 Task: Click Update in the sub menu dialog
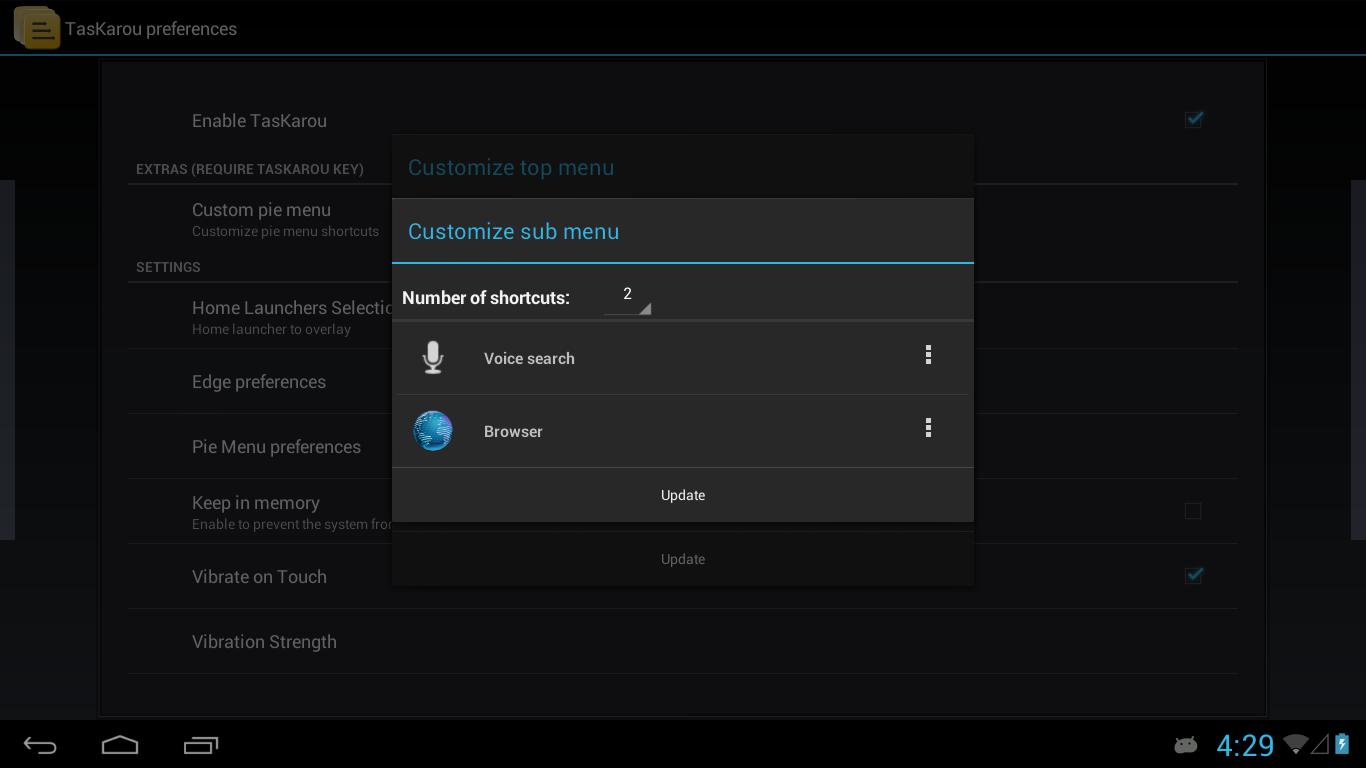pos(683,495)
